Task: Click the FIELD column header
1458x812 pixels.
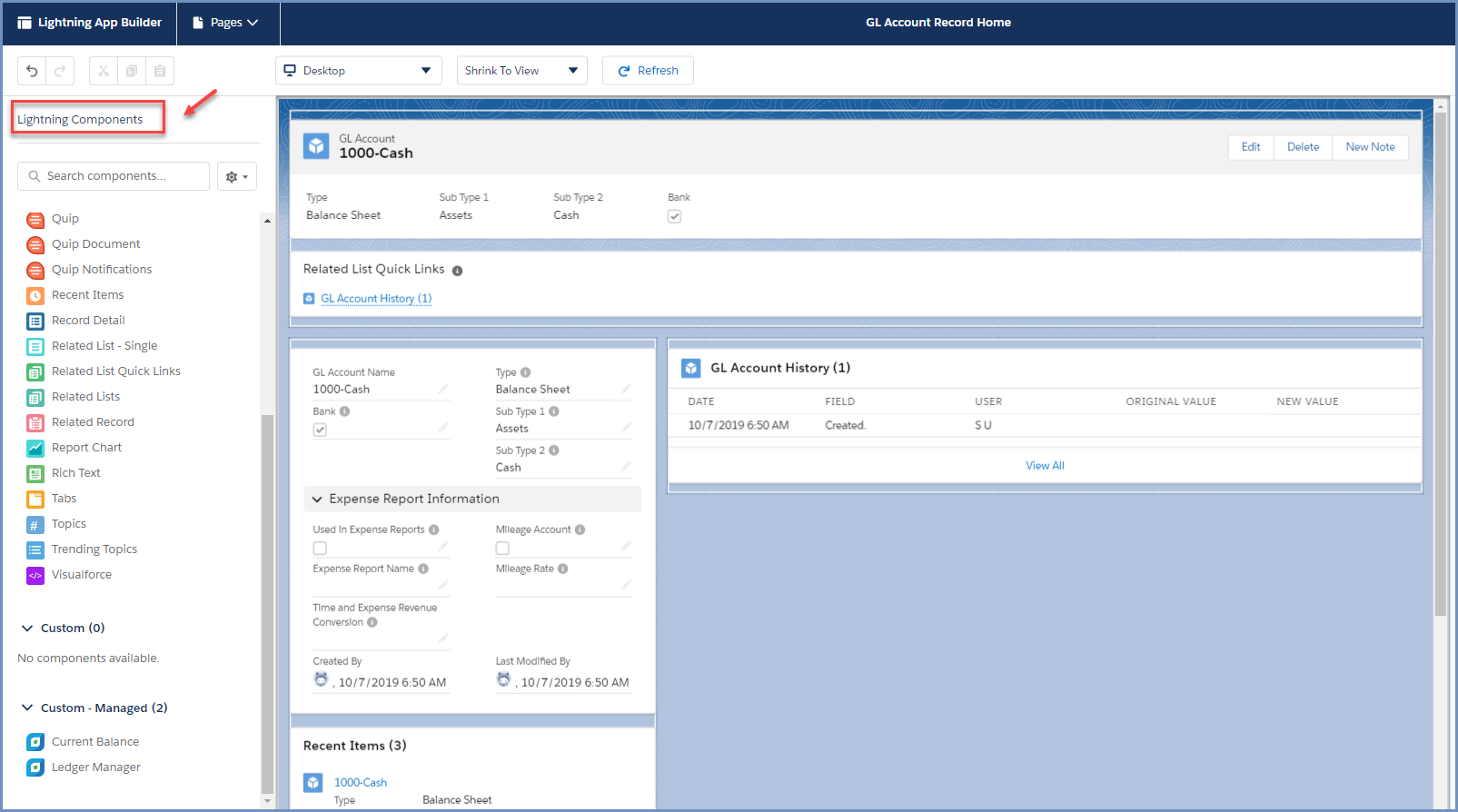Action: [x=840, y=401]
